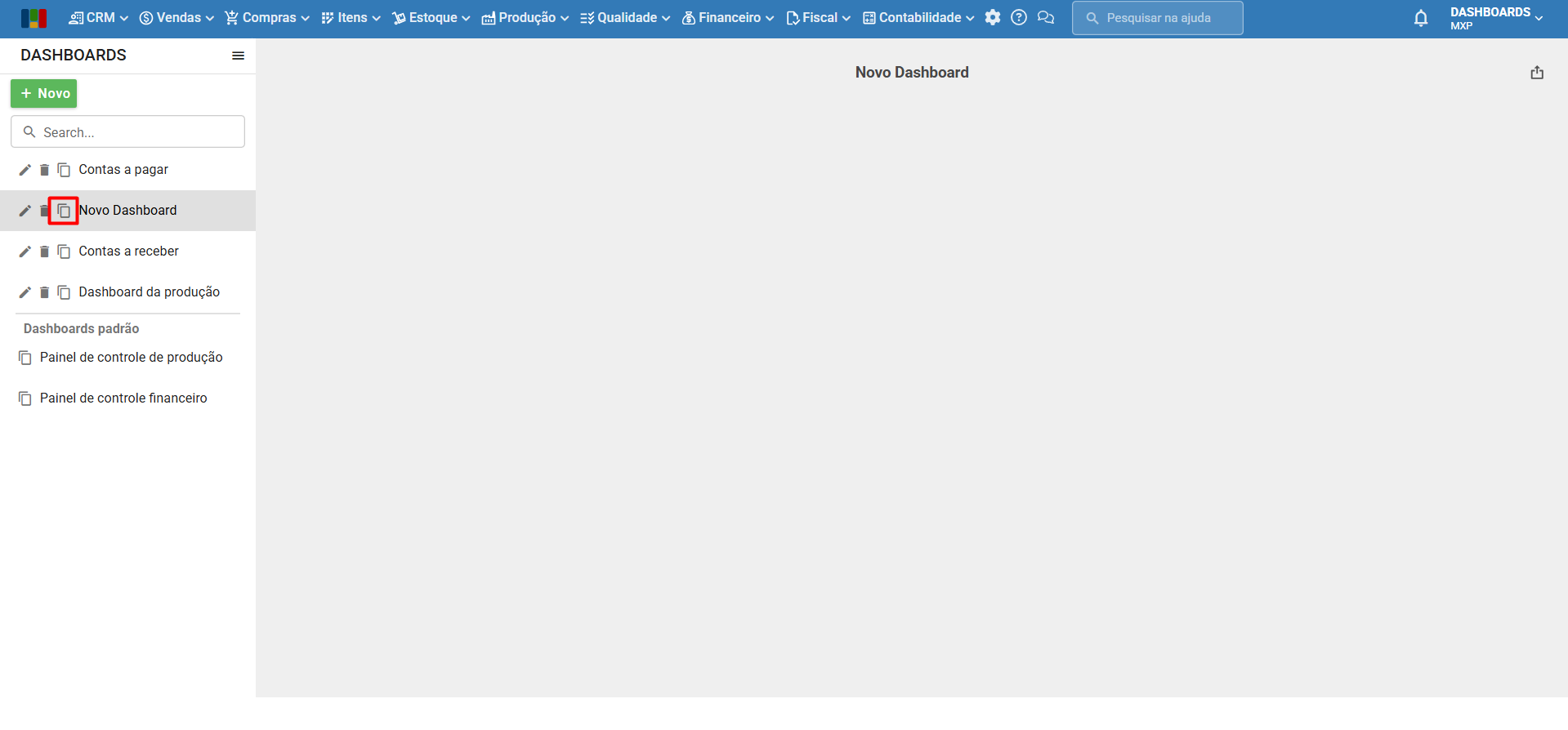Open the CRM menu
This screenshot has height=730, width=1568.
pos(99,18)
